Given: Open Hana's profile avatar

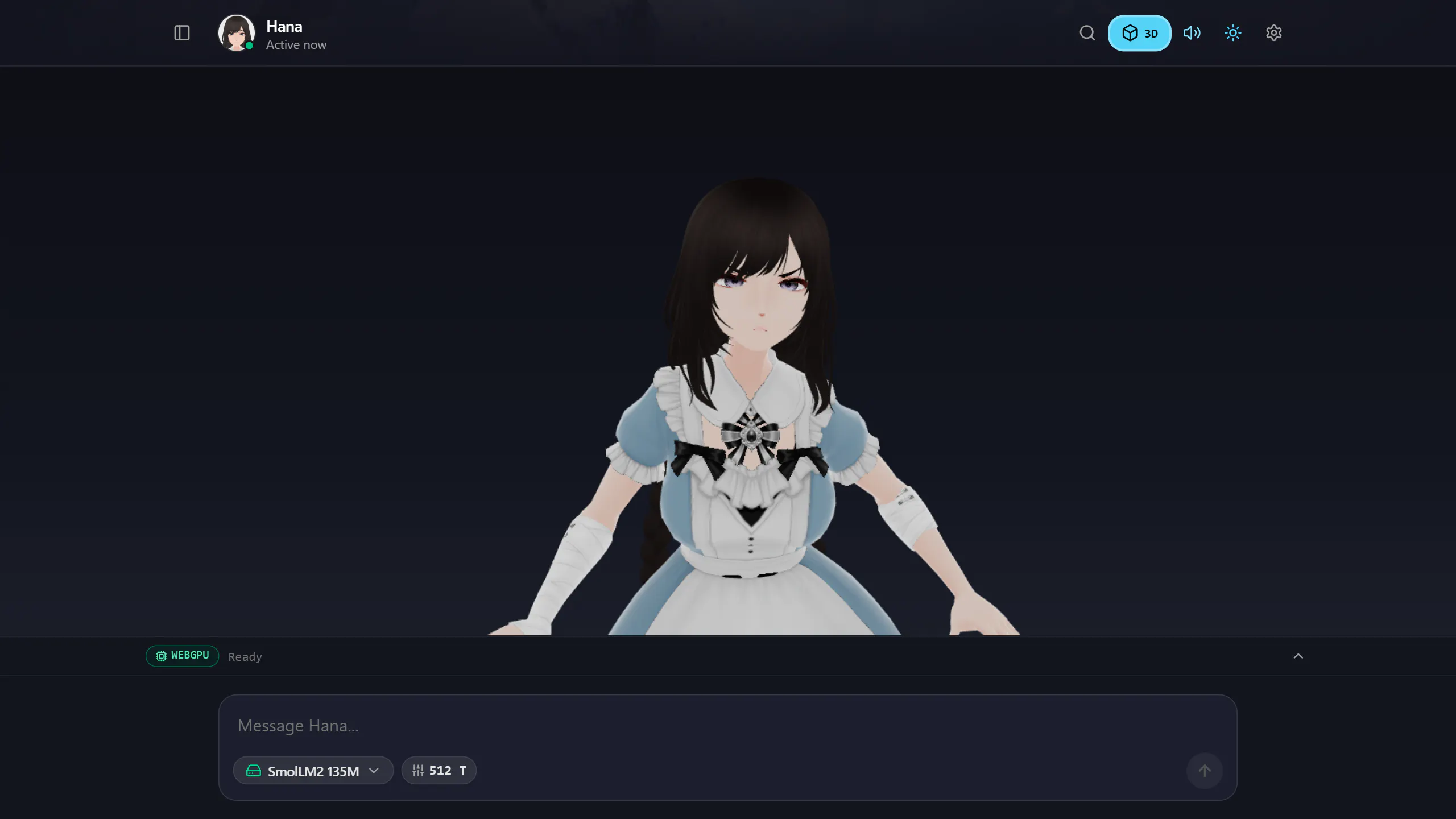Looking at the screenshot, I should pyautogui.click(x=237, y=33).
